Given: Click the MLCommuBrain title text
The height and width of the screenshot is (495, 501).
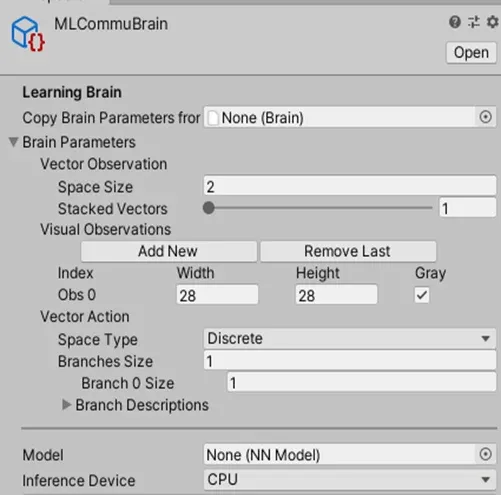Looking at the screenshot, I should pos(111,24).
